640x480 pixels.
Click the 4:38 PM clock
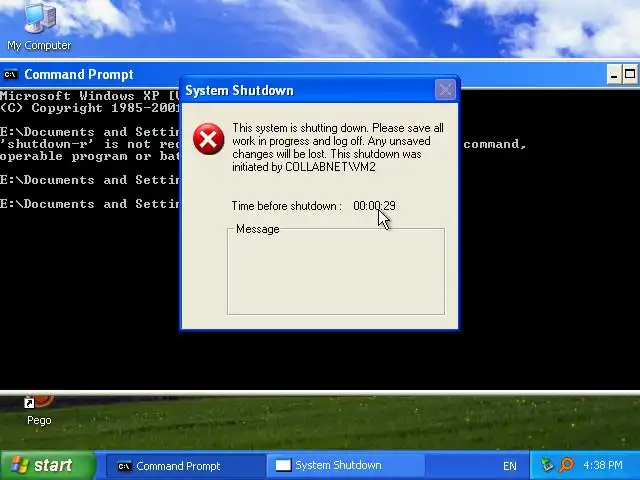[603, 465]
